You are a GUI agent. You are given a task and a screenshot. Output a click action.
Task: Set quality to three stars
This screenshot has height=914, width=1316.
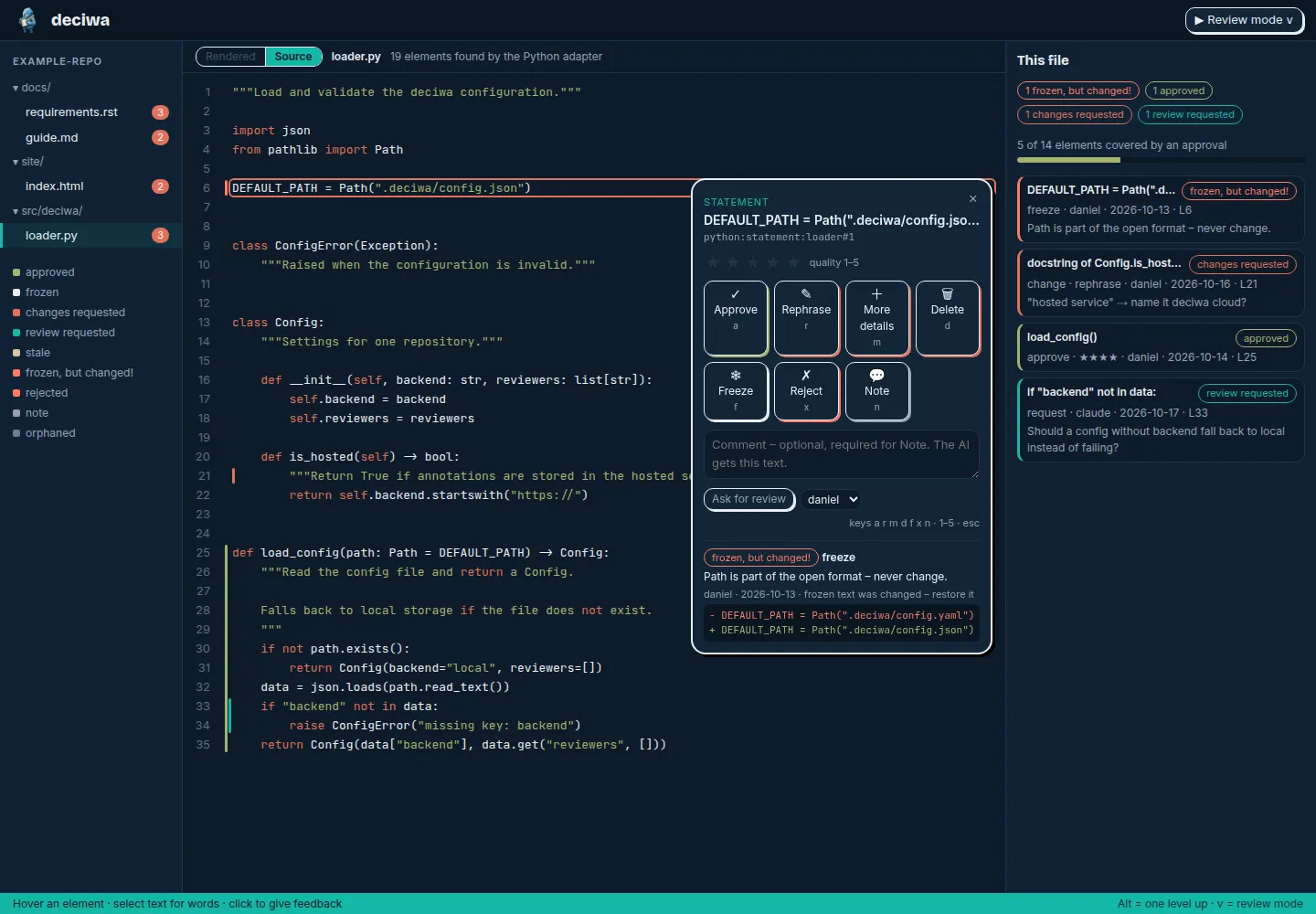point(752,262)
